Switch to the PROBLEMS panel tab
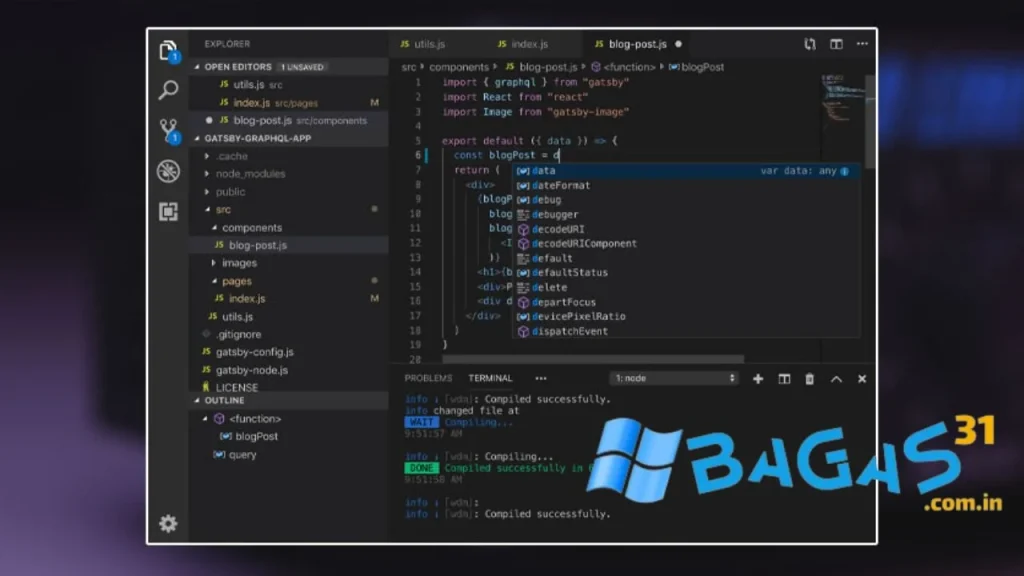 [428, 379]
